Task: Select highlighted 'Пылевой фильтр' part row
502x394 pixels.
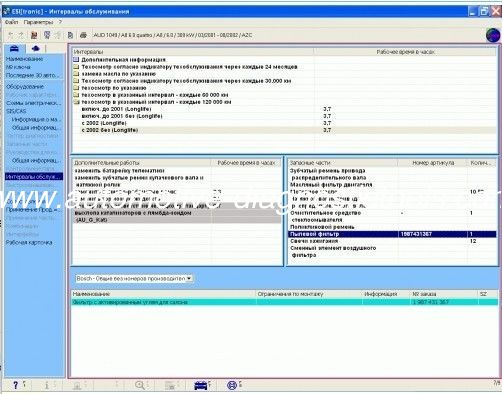Action: click(x=392, y=234)
